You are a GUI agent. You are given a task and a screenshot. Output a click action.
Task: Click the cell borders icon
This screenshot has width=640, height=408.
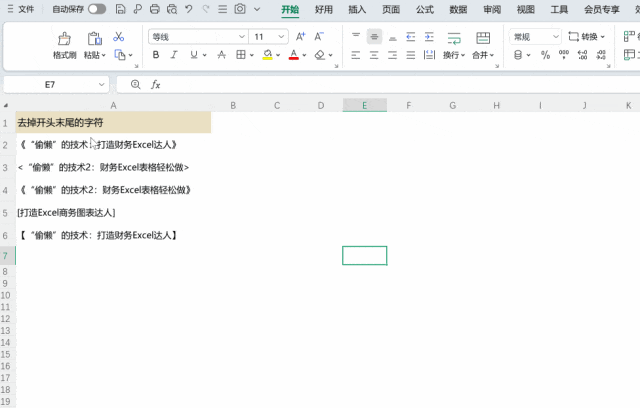point(241,55)
